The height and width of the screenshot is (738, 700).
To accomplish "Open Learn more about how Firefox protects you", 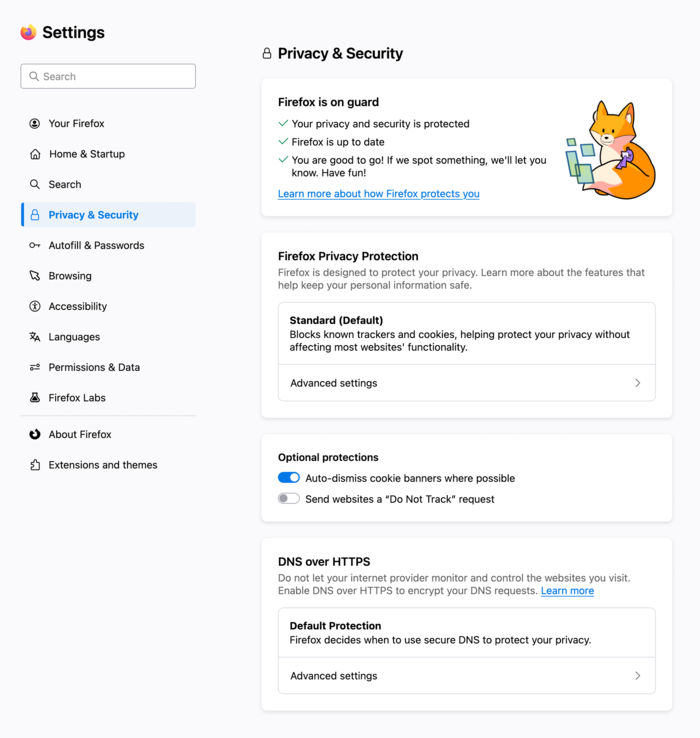I will point(378,194).
